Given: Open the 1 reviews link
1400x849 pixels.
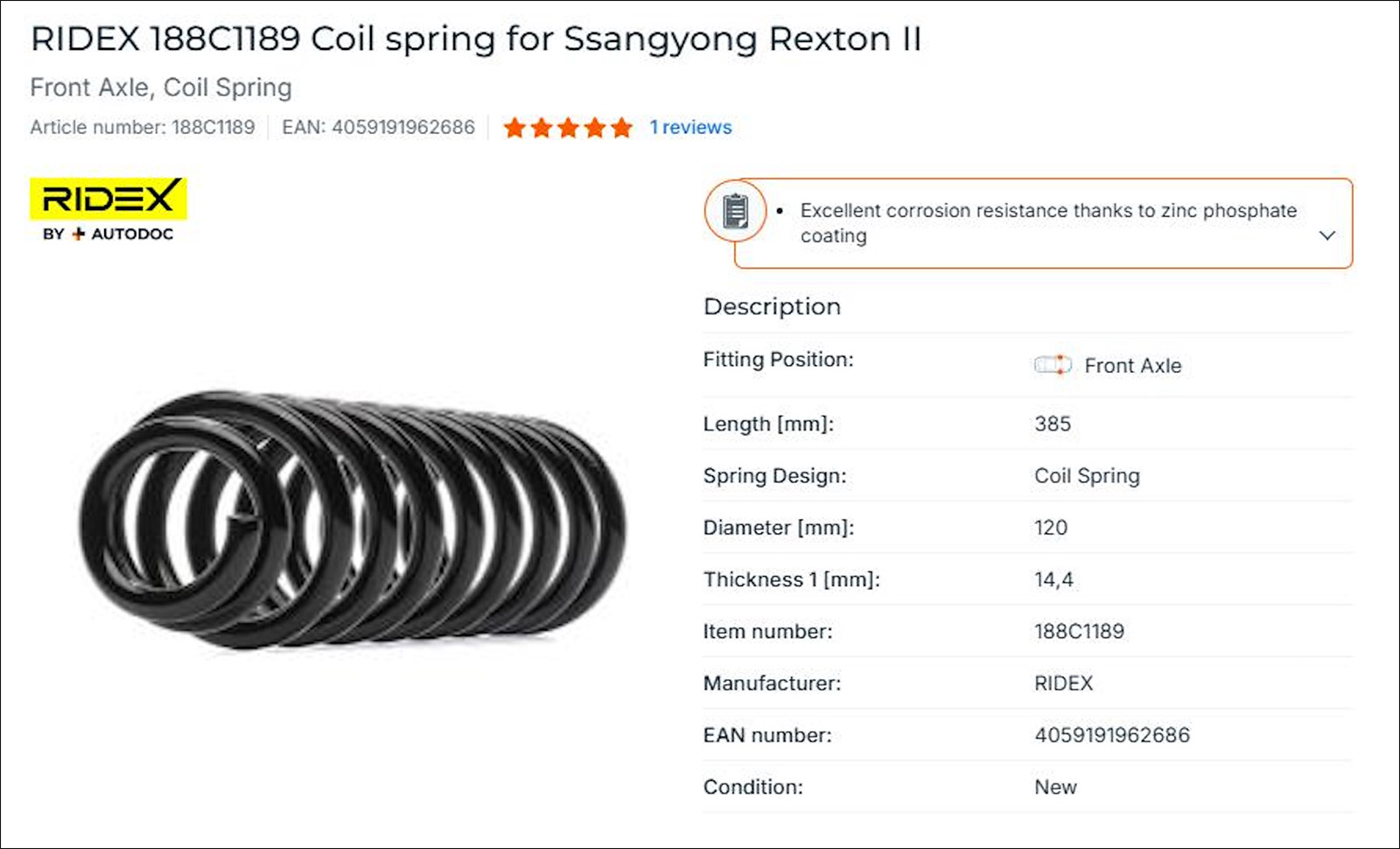Looking at the screenshot, I should (689, 128).
